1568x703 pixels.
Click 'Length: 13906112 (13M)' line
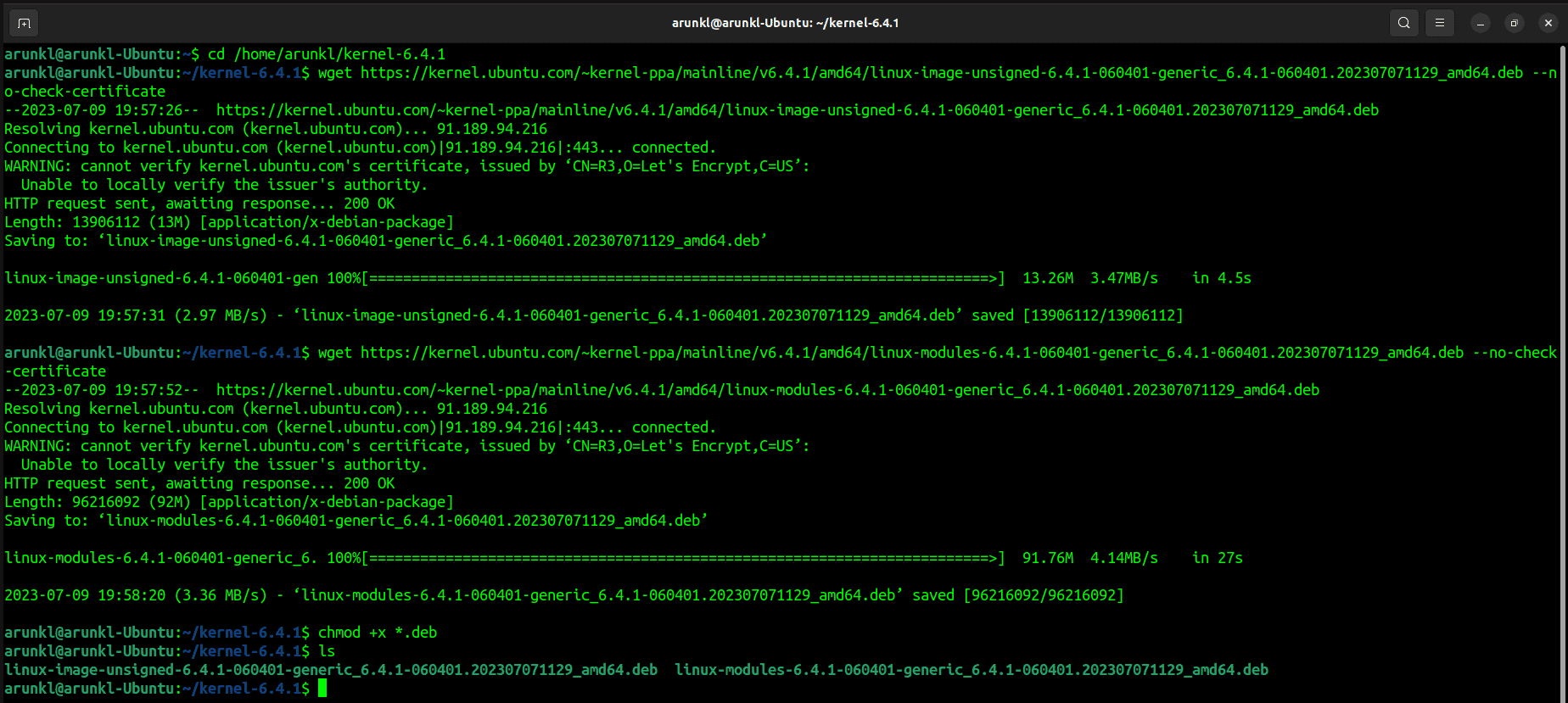[x=229, y=222]
